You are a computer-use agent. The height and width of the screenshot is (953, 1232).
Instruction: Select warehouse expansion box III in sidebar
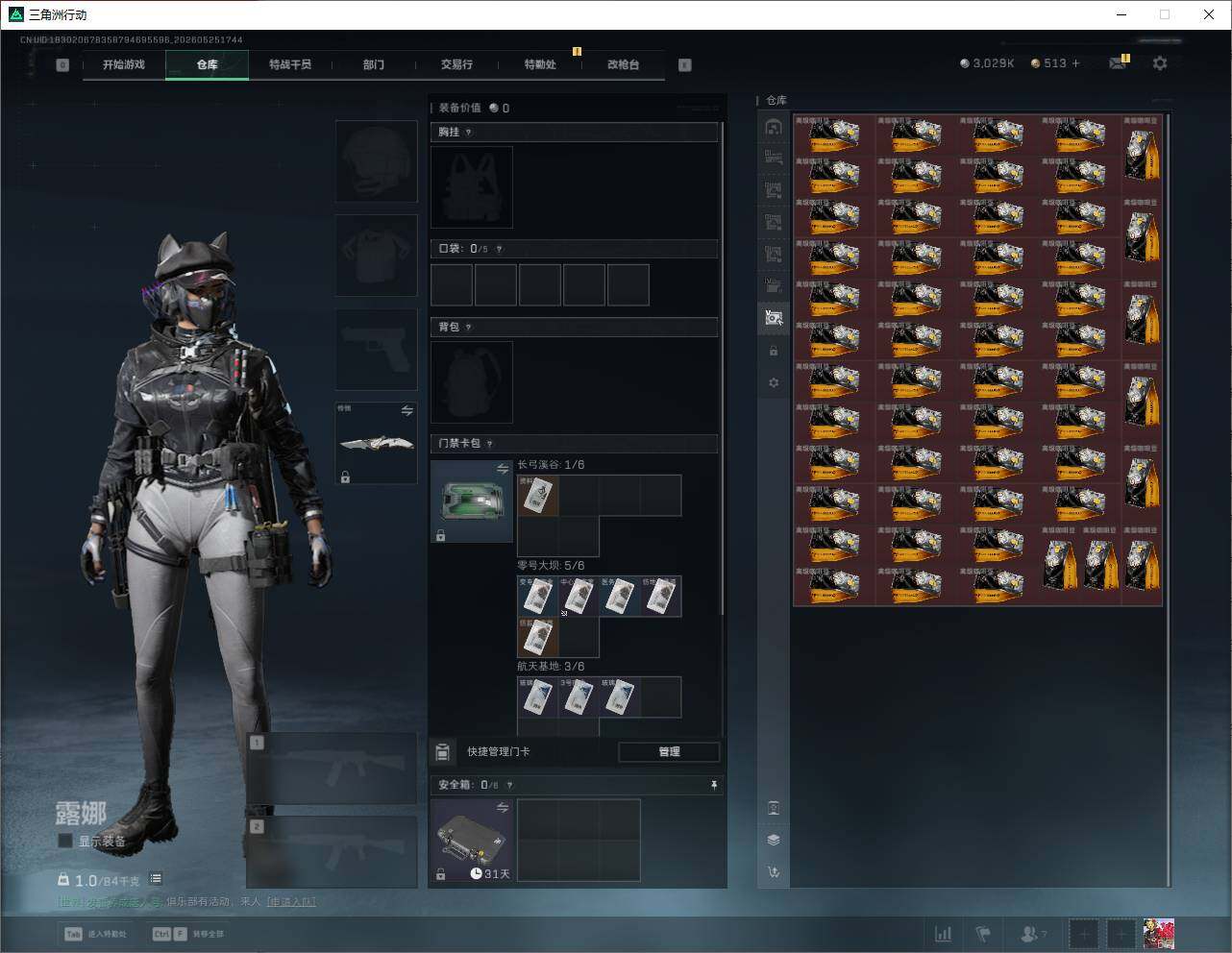coord(774,223)
